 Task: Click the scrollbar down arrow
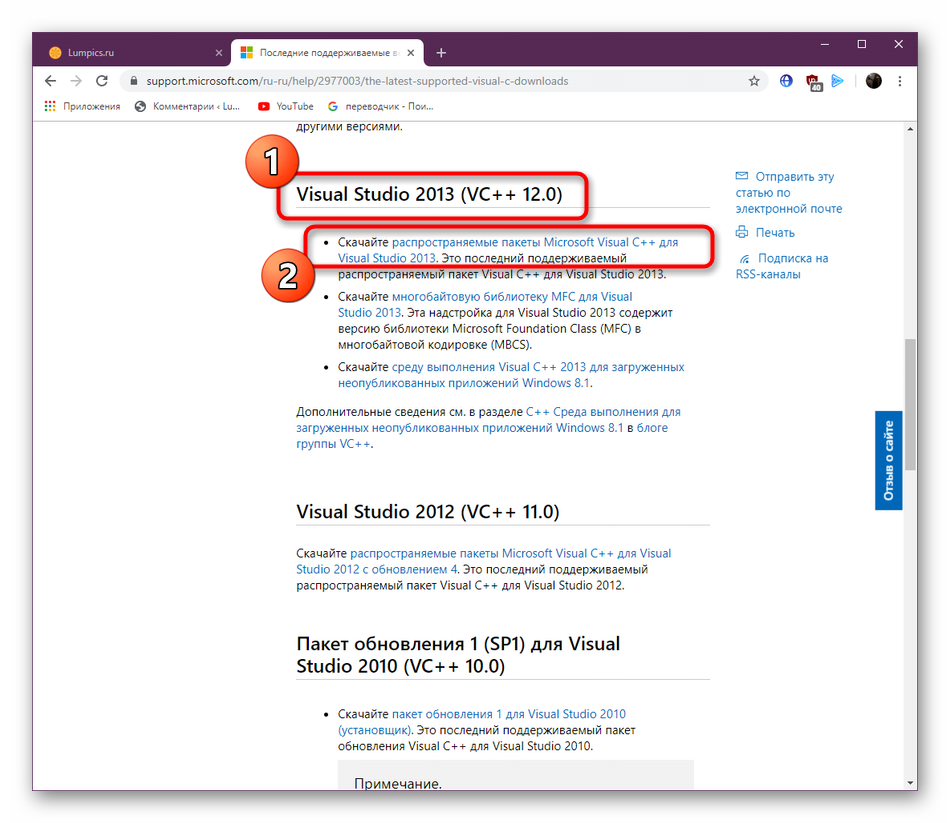[x=910, y=782]
